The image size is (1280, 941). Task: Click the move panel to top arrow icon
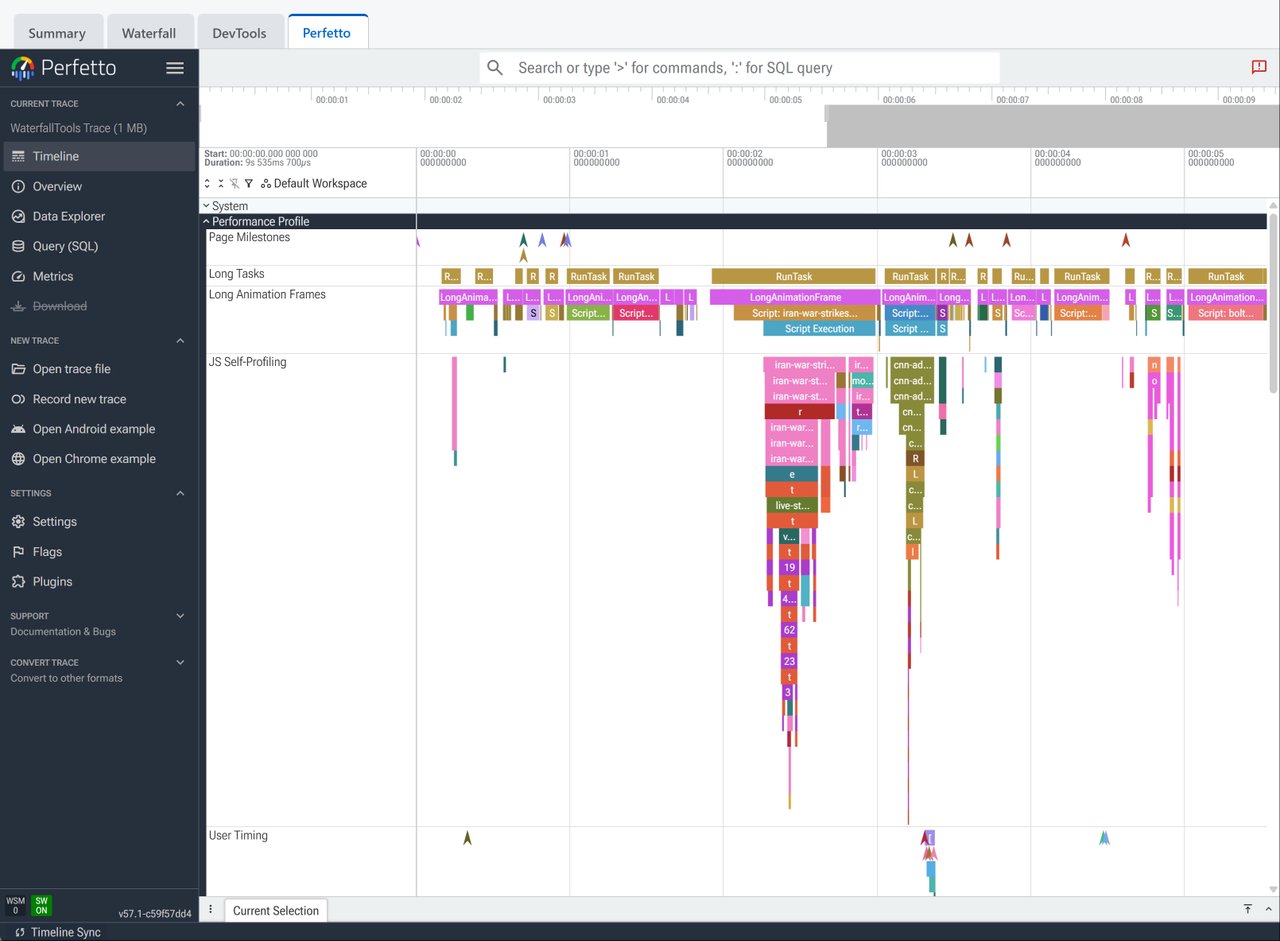point(1248,909)
